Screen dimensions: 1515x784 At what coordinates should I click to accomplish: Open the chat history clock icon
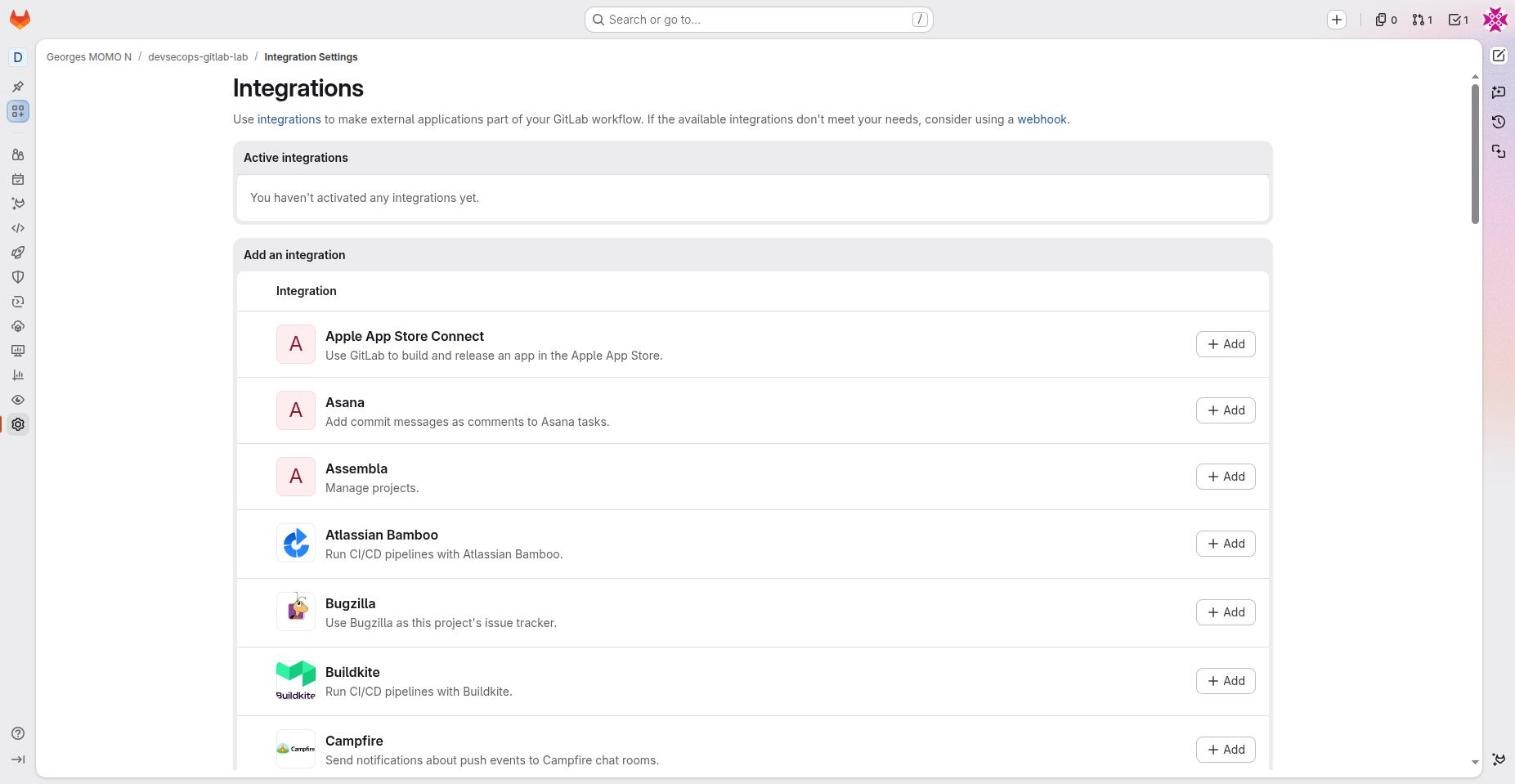pos(1498,122)
